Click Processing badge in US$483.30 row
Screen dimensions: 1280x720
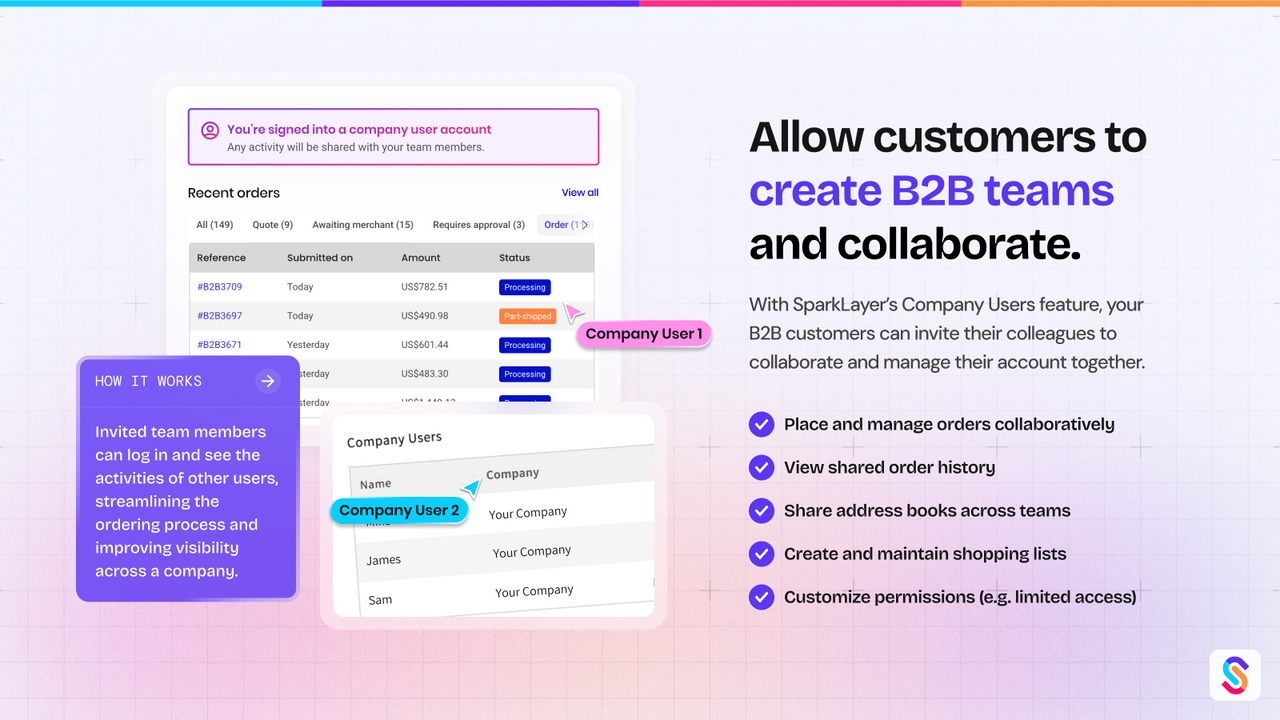(x=525, y=374)
